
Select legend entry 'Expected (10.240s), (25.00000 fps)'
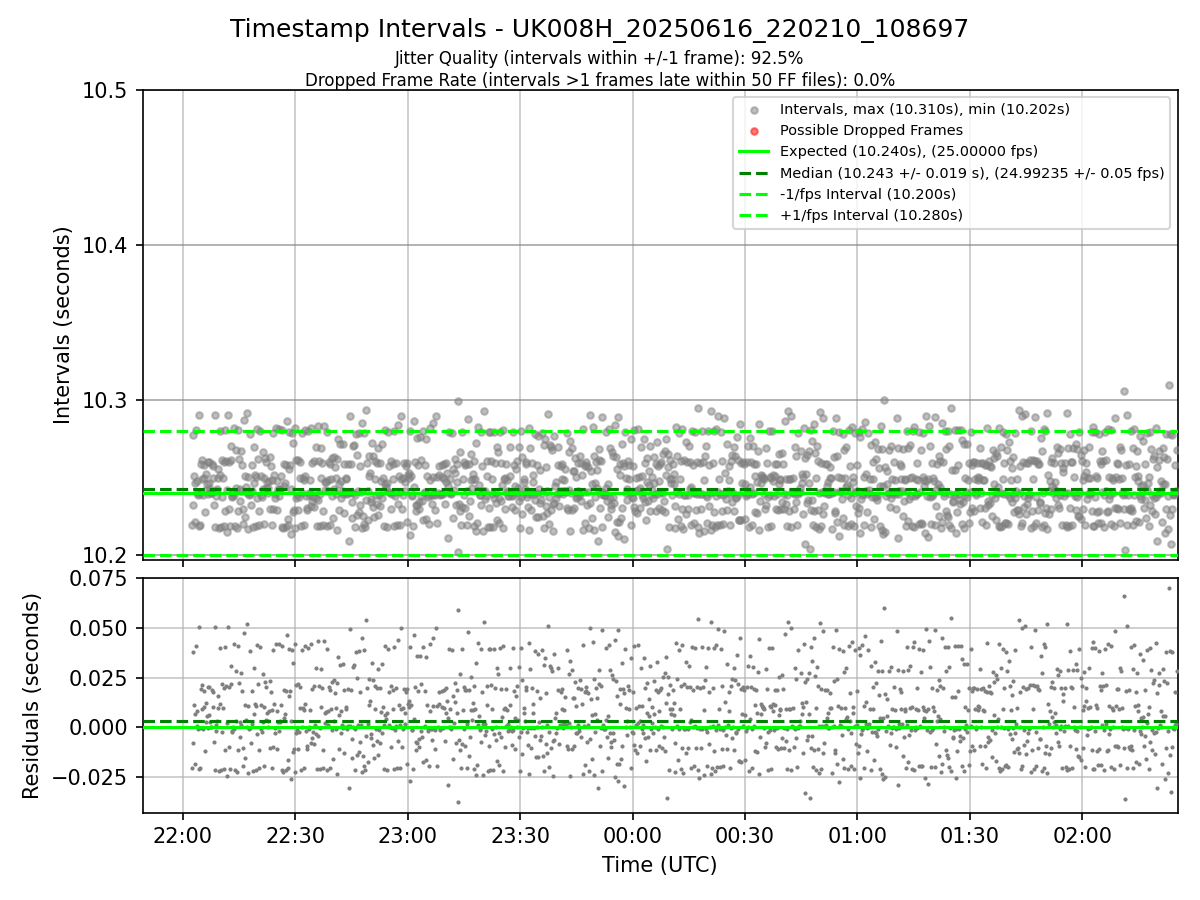pyautogui.click(x=909, y=151)
